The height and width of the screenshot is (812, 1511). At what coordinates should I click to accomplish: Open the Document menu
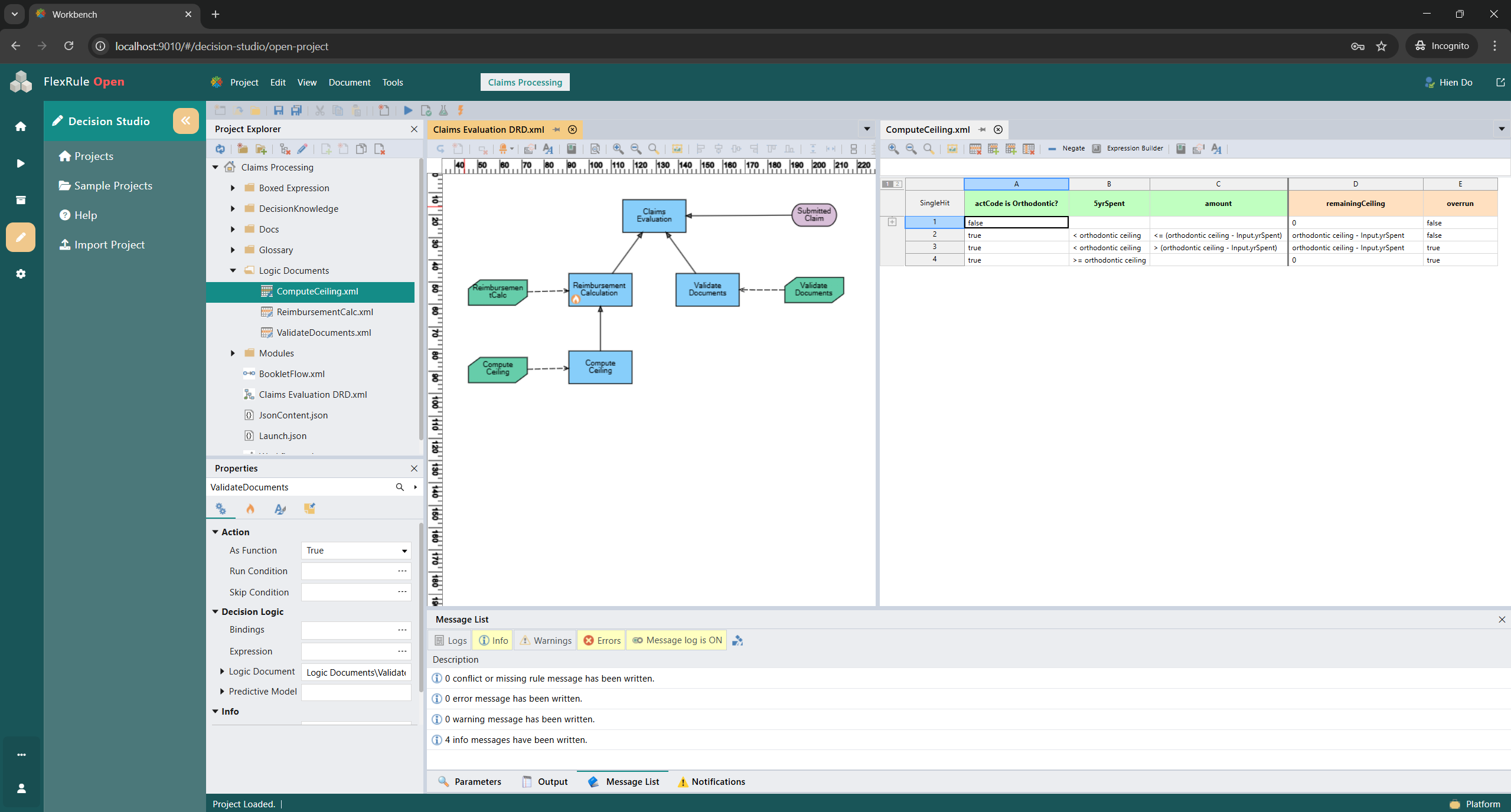pos(349,82)
